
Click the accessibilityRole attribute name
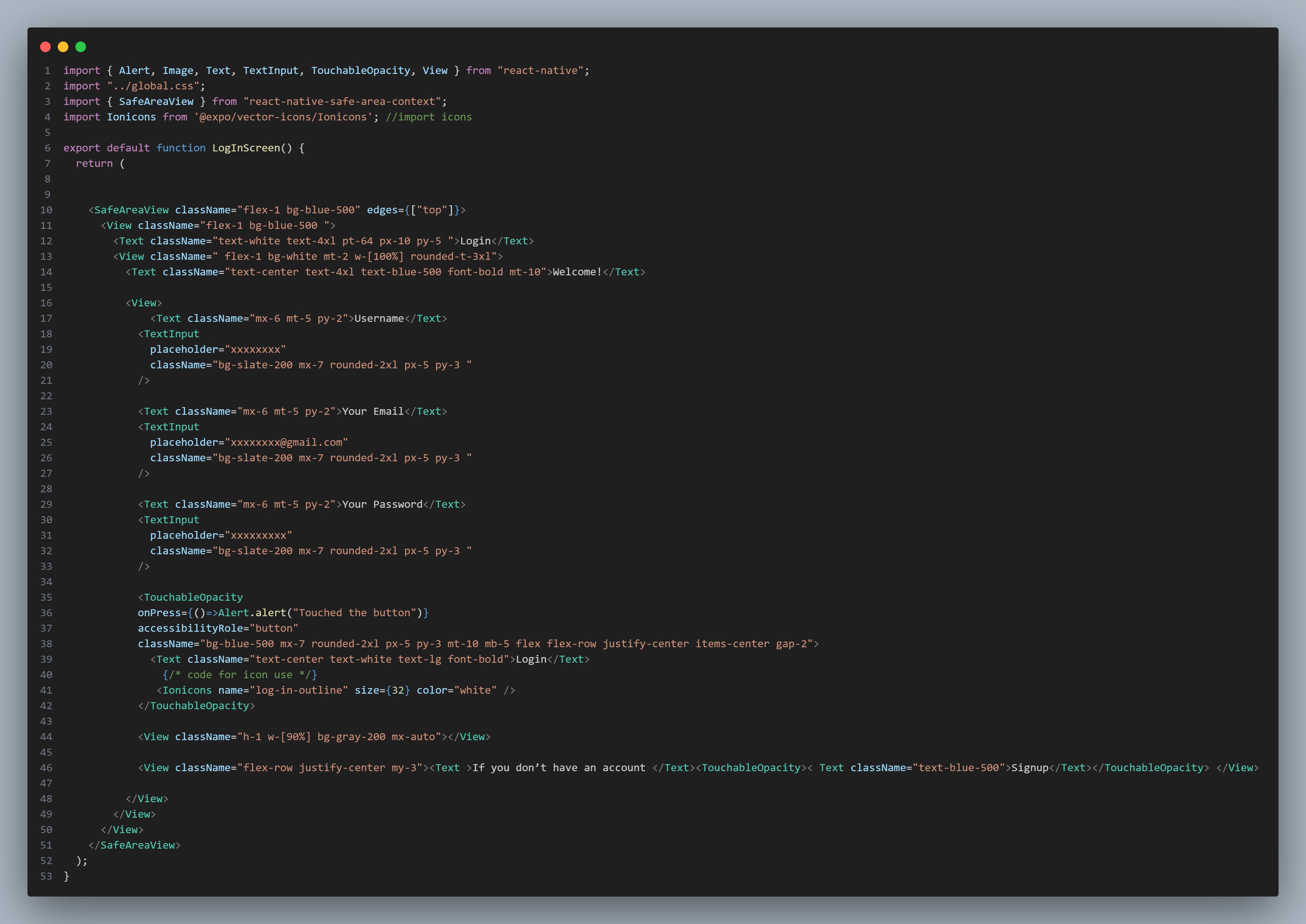[x=191, y=628]
